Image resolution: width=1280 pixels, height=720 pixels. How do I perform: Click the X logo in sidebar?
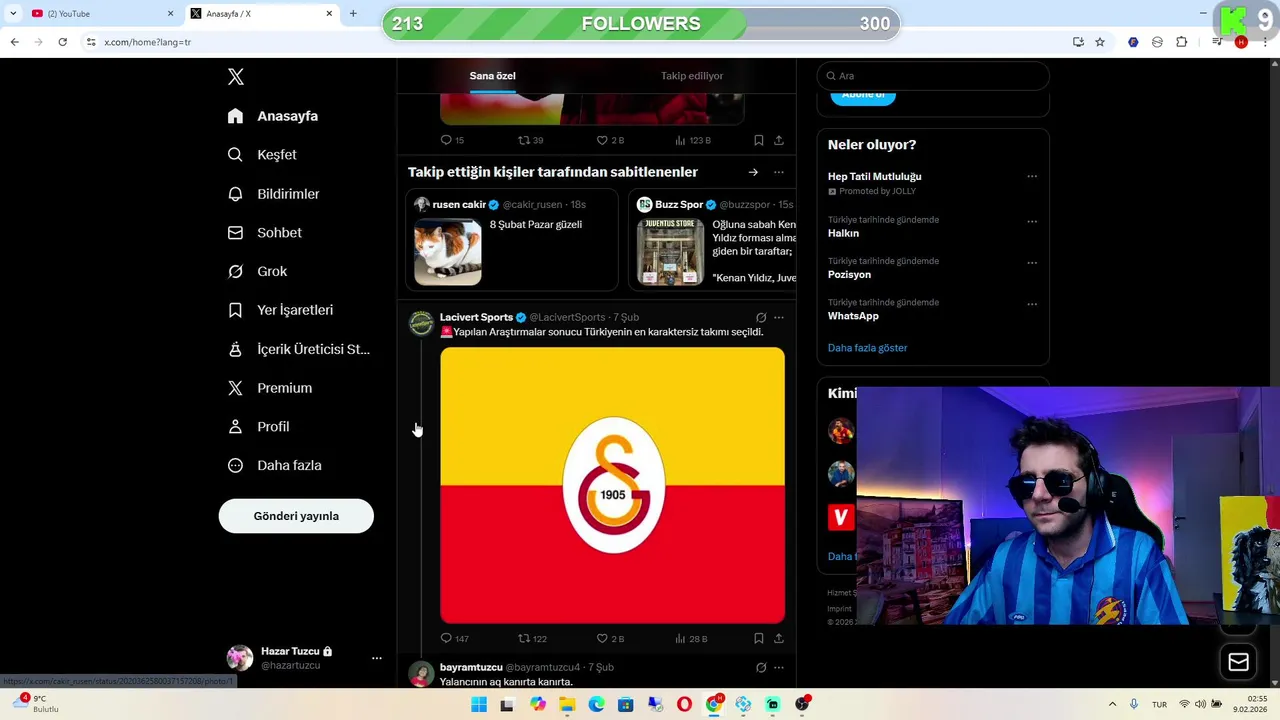pos(236,77)
